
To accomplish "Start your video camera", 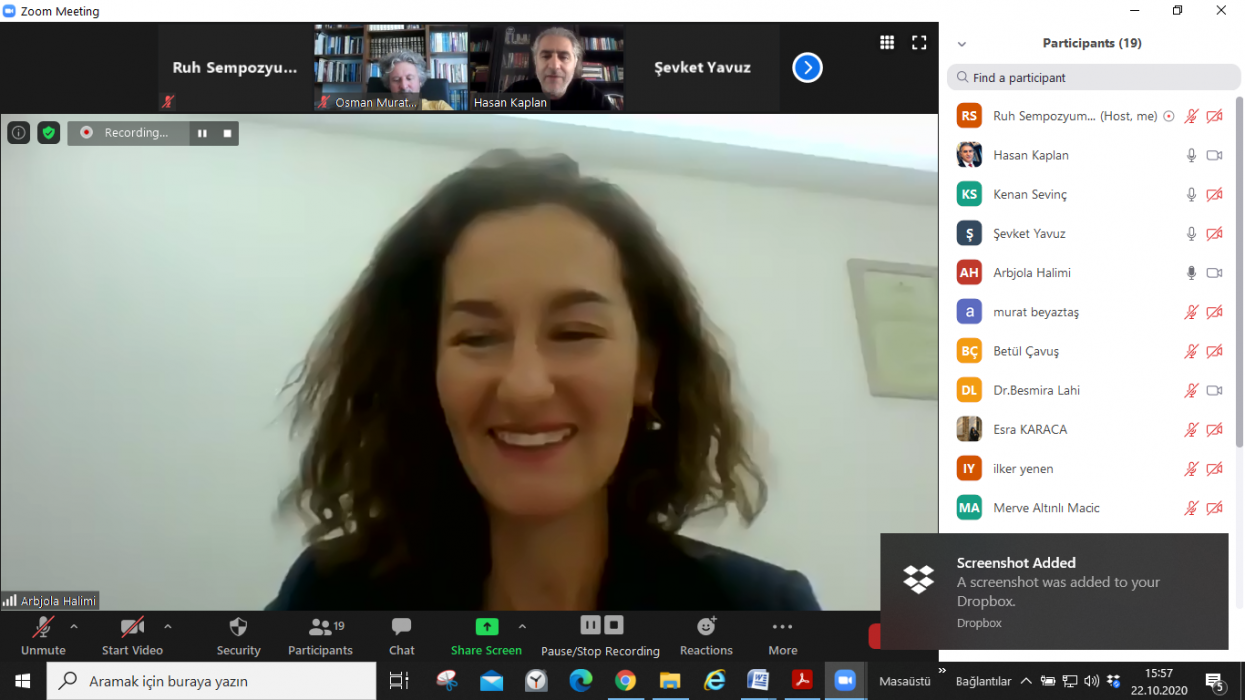I will (x=132, y=636).
